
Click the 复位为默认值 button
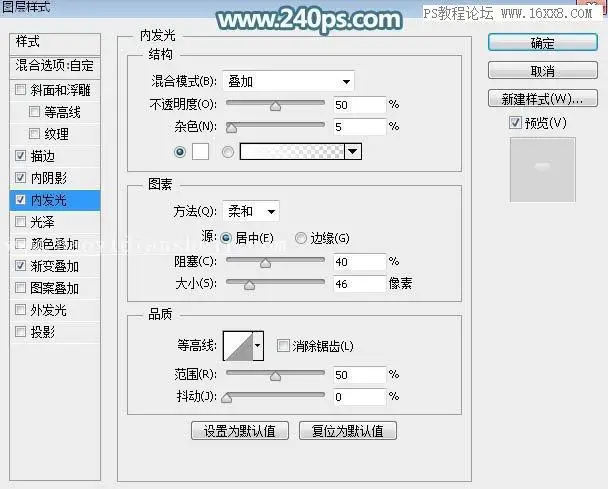pyautogui.click(x=348, y=430)
